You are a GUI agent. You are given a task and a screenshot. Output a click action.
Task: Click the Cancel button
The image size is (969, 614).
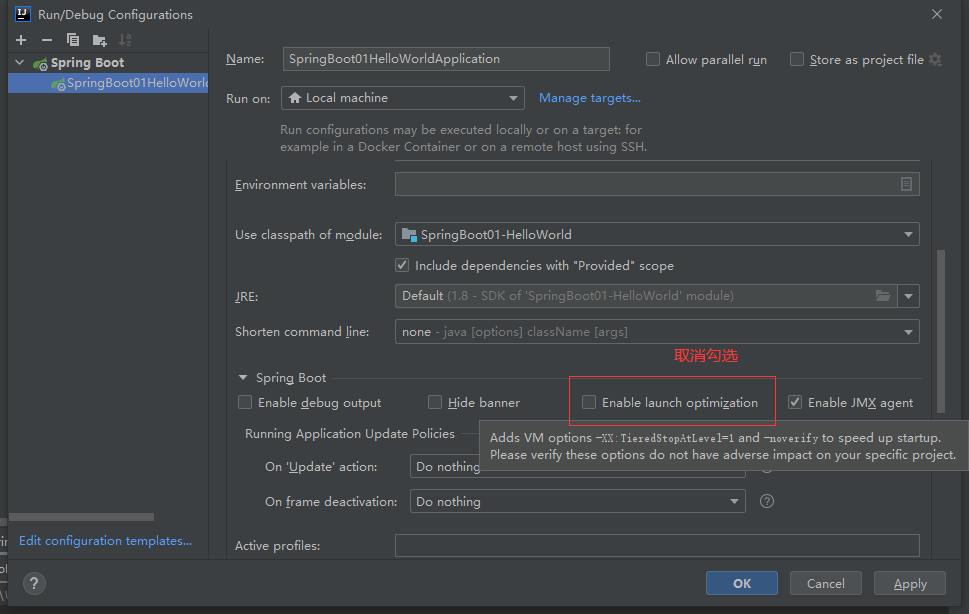pyautogui.click(x=826, y=583)
